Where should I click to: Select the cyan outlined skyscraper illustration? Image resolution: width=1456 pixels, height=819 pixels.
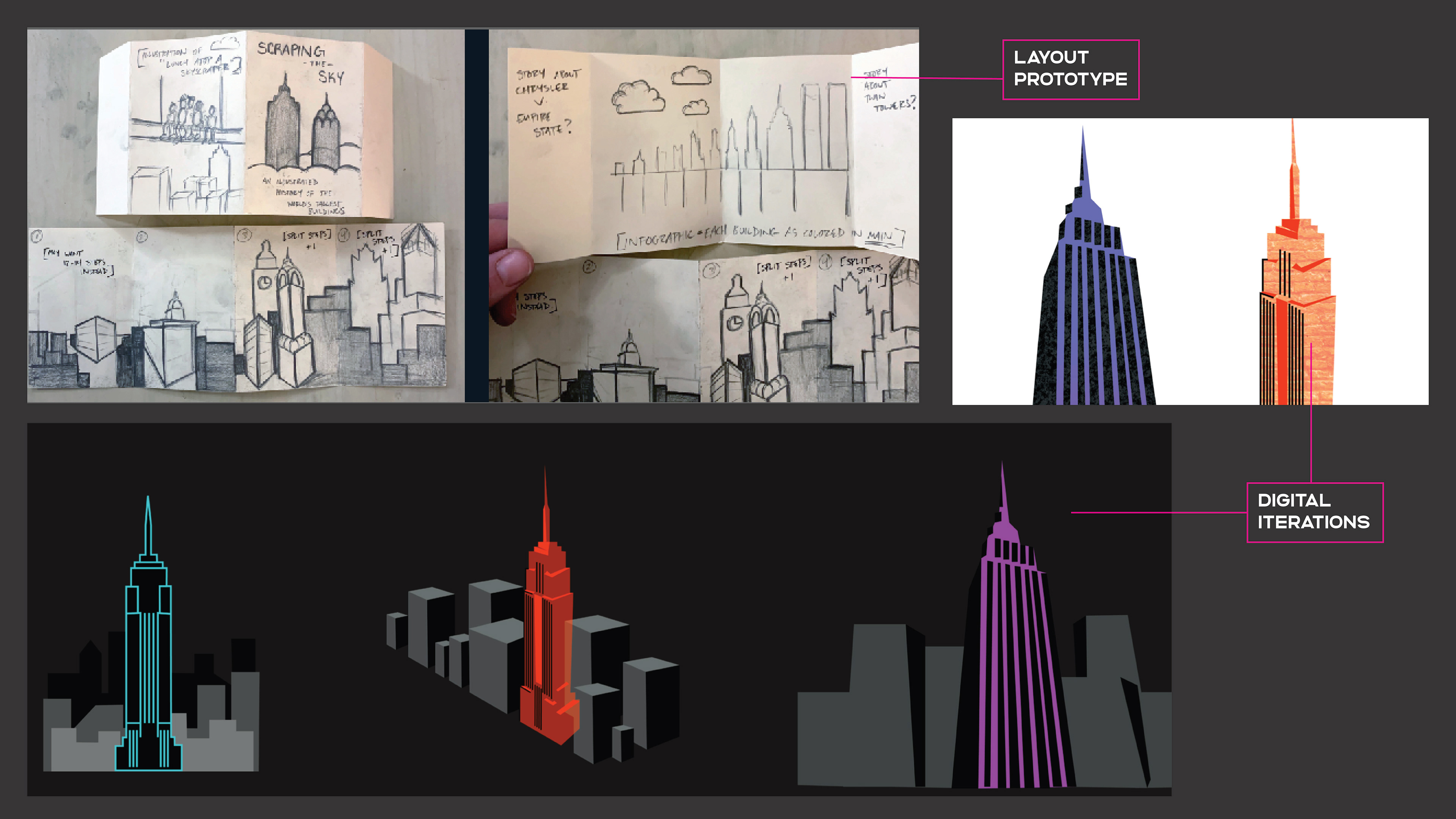click(149, 634)
